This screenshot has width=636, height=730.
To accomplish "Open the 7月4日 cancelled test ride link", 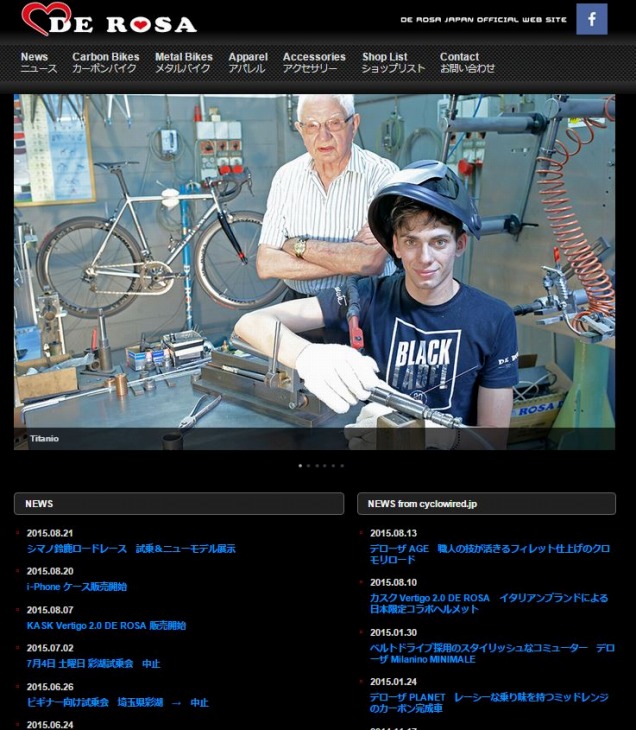I will (94, 663).
